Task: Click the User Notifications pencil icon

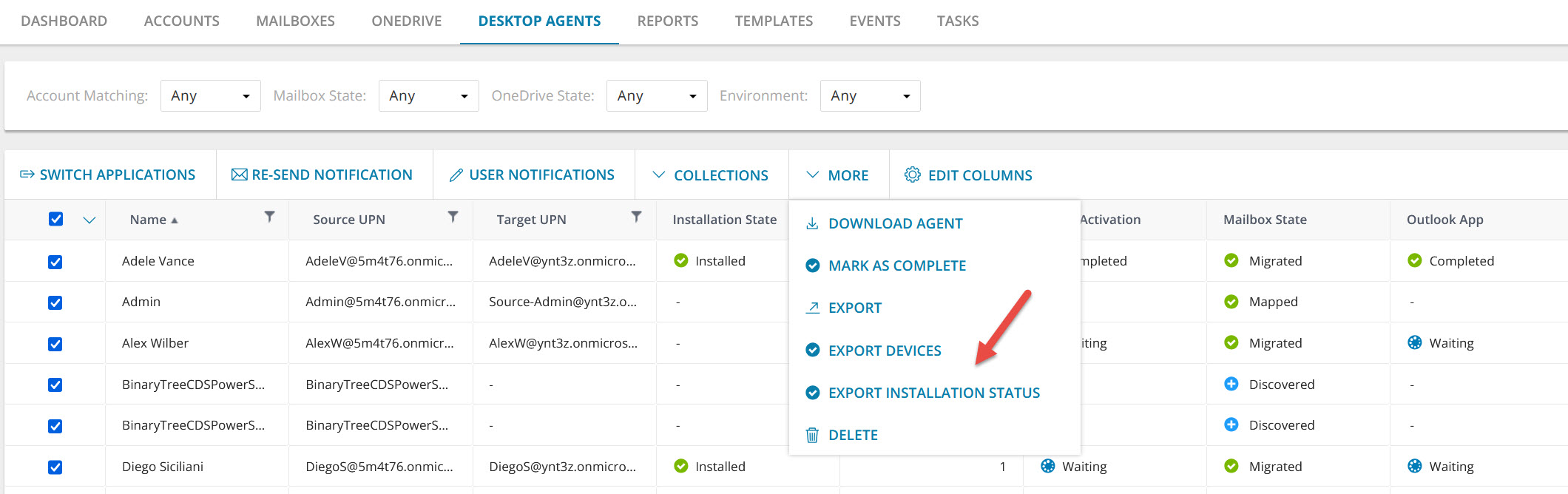Action: (456, 175)
